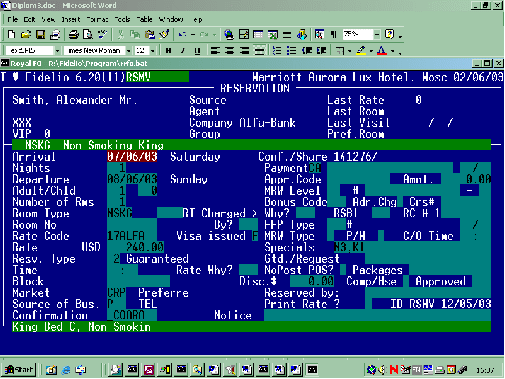Click the Arrival date field 07/06/03
505x379 pixels.
click(x=132, y=156)
